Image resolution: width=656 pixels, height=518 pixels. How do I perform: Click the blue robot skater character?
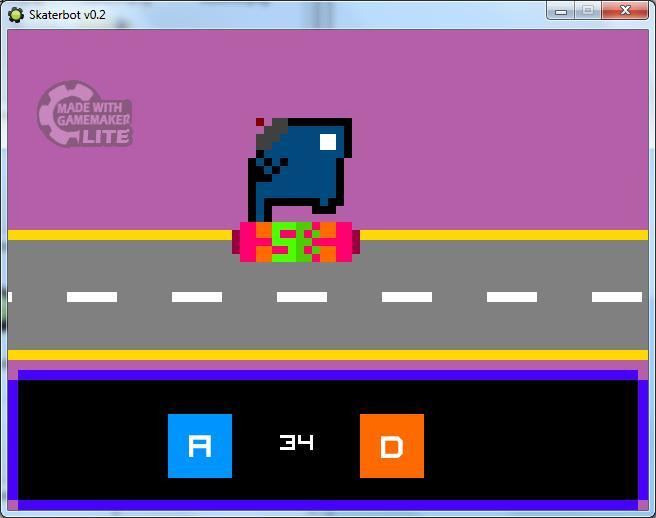click(300, 170)
